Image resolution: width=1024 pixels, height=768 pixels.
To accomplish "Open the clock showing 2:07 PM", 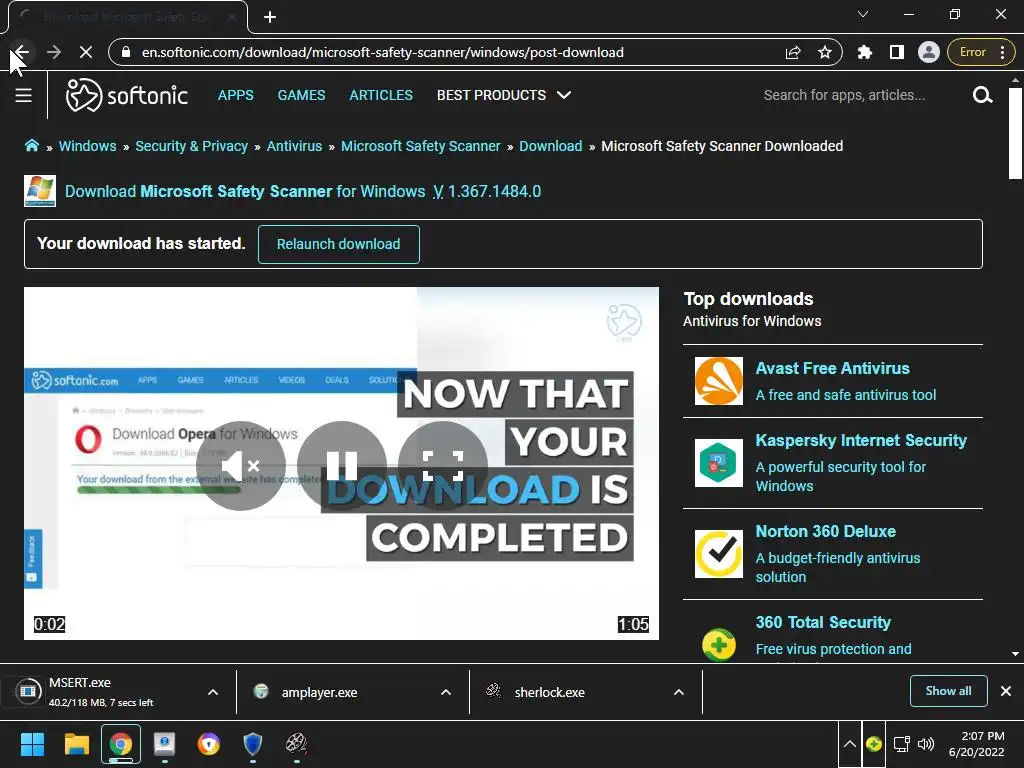I will 977,744.
